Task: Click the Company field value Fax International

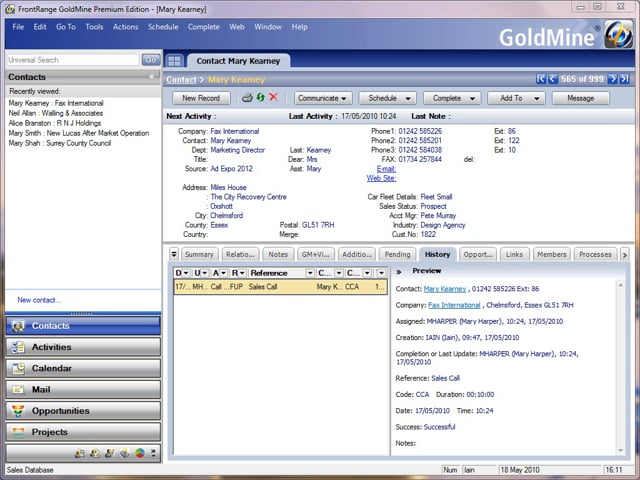Action: point(235,131)
